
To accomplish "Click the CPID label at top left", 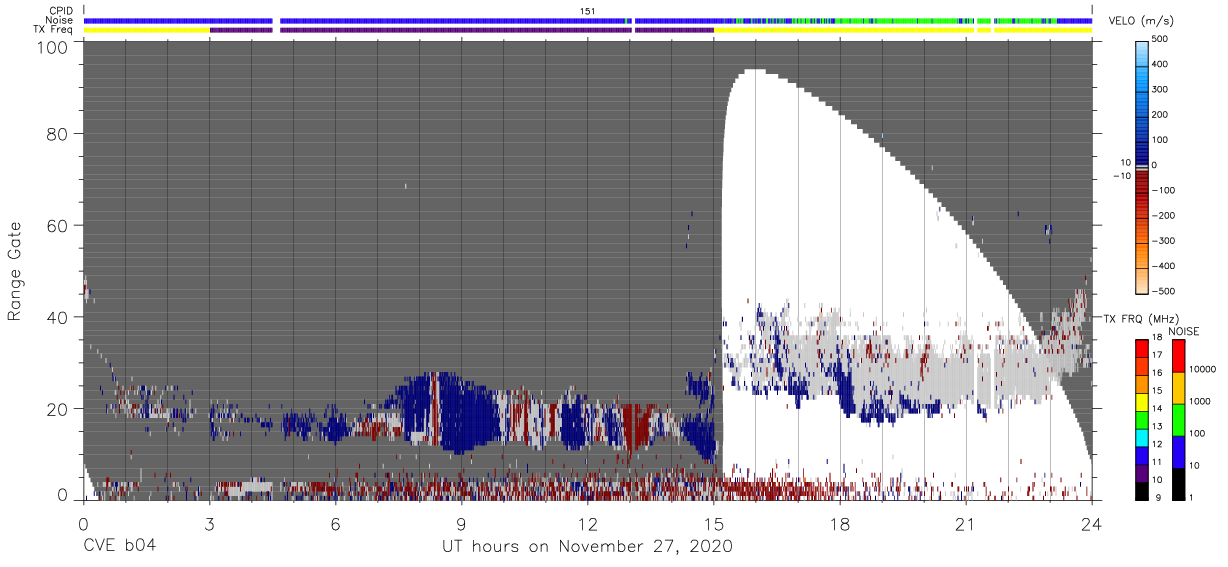I will point(60,11).
